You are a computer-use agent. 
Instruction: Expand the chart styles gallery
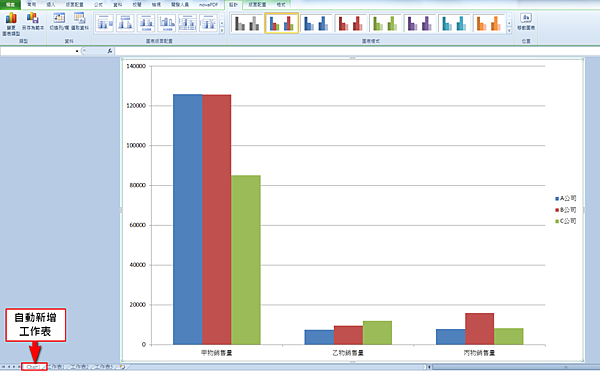click(x=509, y=31)
